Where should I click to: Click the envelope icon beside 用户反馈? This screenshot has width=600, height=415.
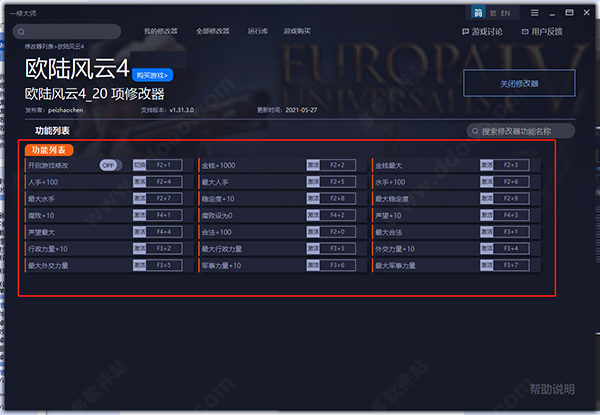click(525, 32)
